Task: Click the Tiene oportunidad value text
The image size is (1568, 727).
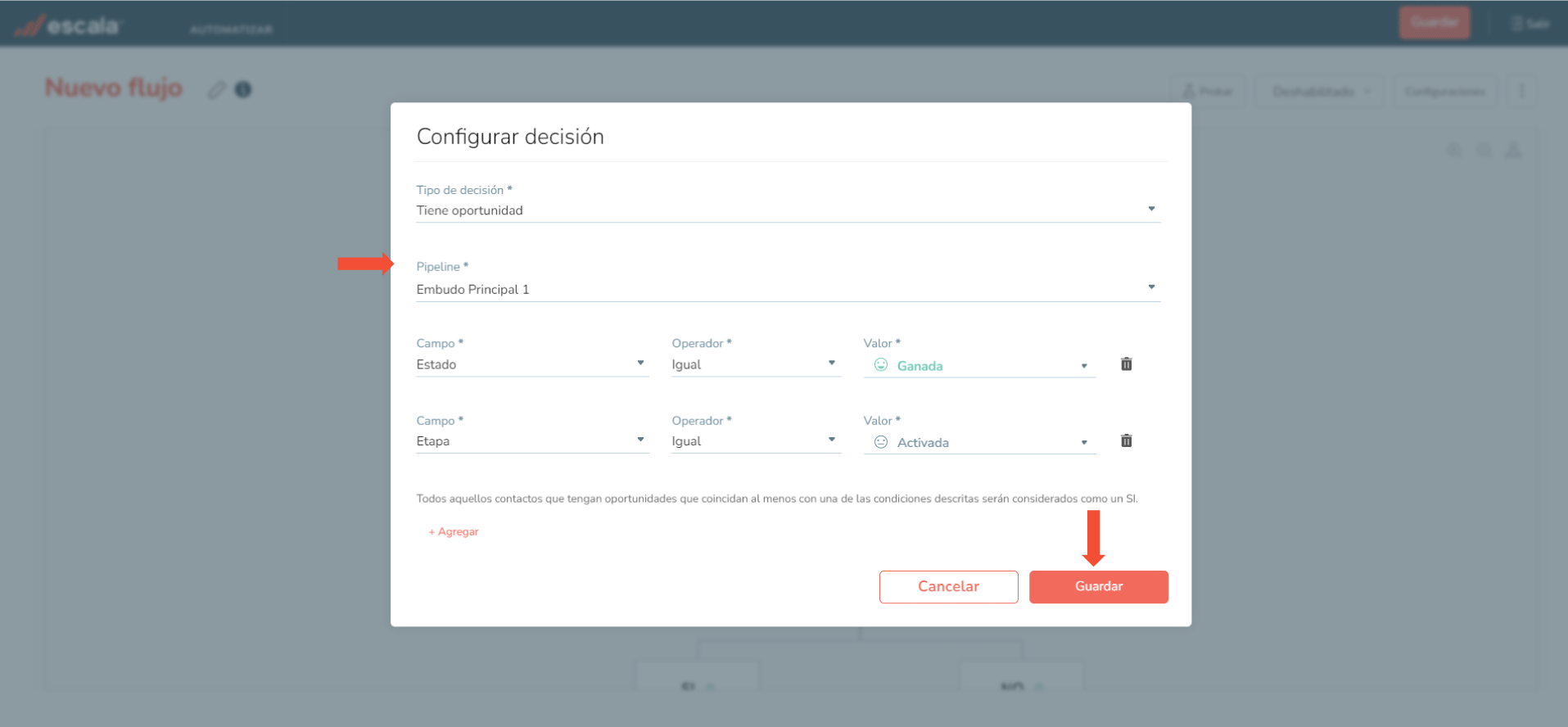Action: tap(469, 210)
